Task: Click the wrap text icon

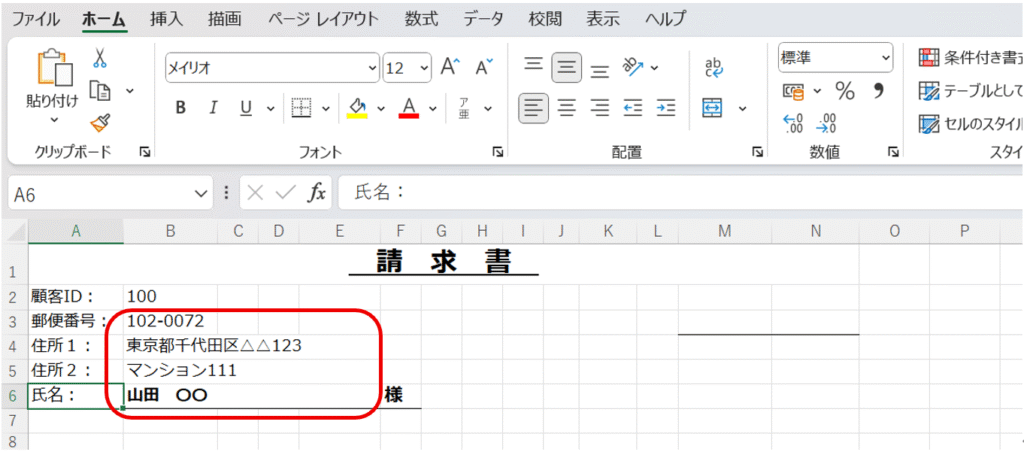Action: pyautogui.click(x=714, y=67)
